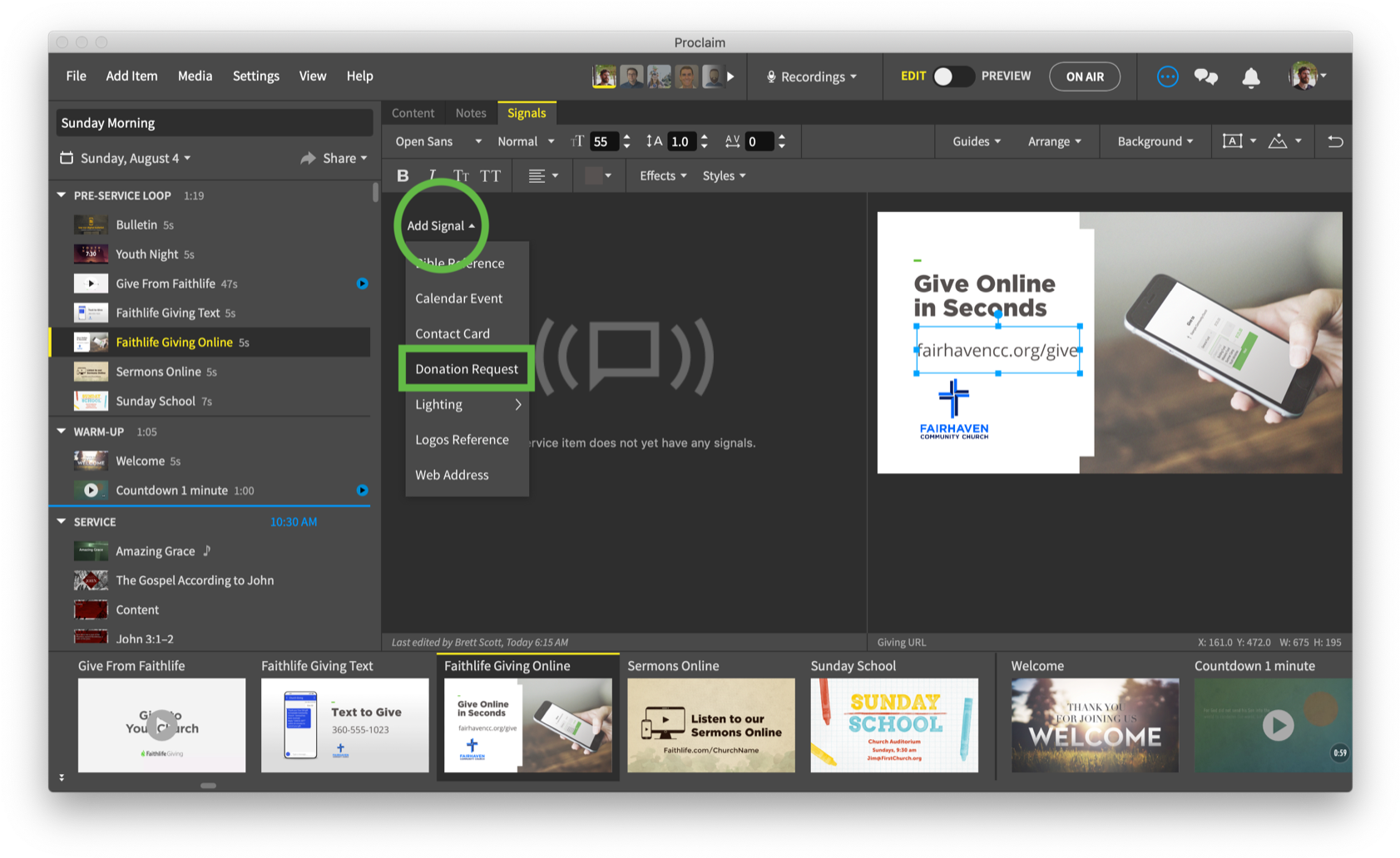Select the Sermons Online list item
Viewport: 1400px width, 858px height.
tap(211, 372)
